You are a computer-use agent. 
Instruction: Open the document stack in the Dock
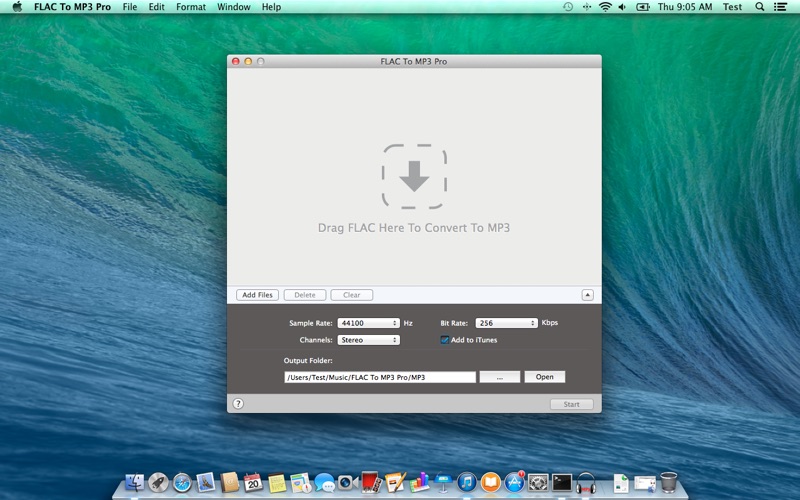click(621, 483)
